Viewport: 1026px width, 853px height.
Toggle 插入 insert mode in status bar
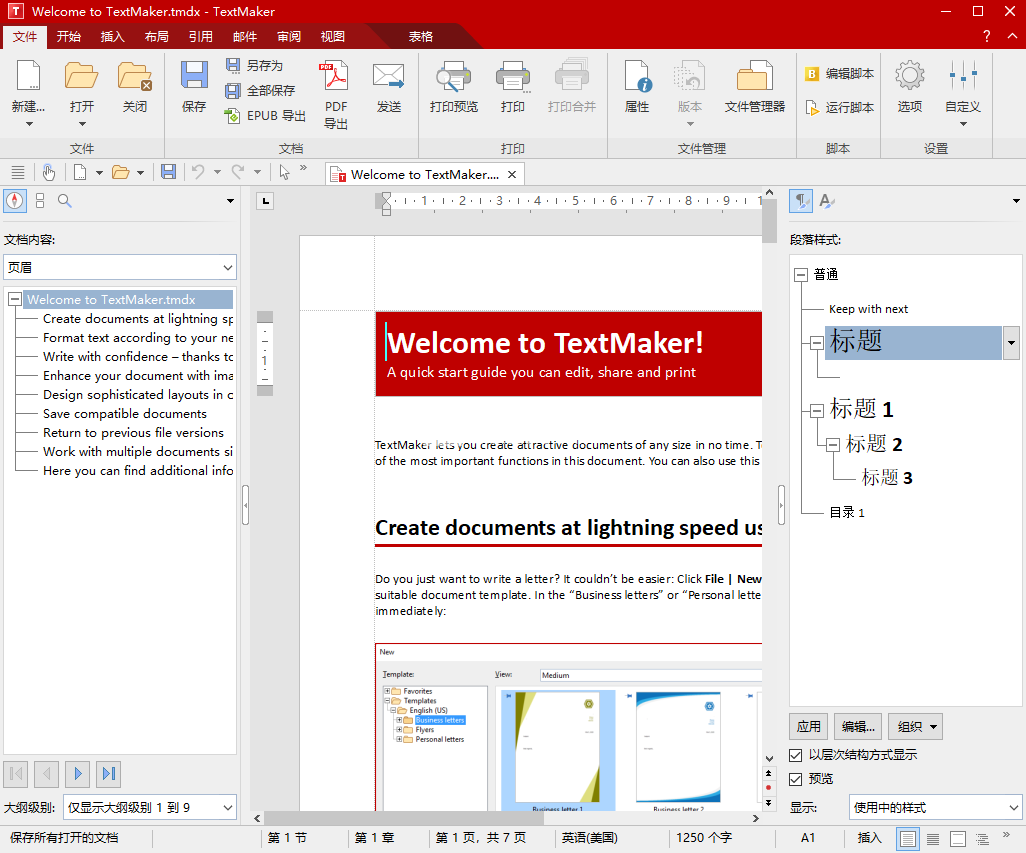coord(870,837)
